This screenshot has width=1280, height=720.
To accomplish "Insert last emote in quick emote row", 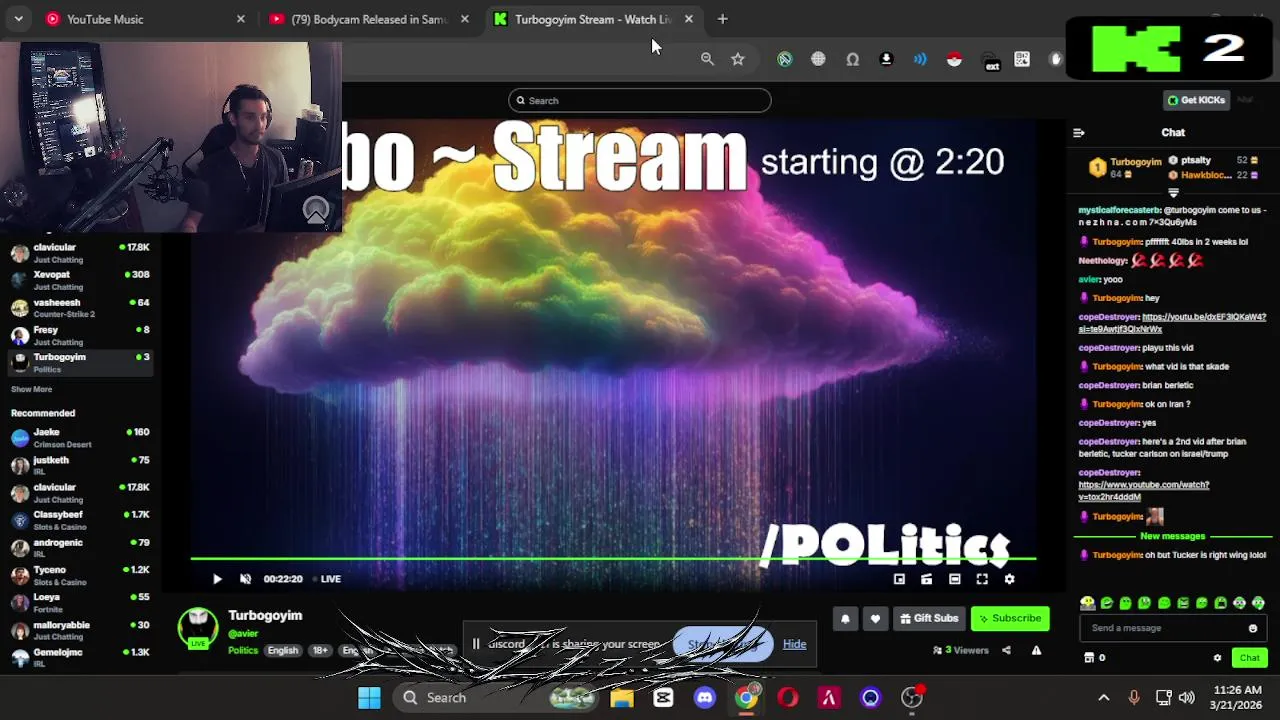I will tap(1258, 603).
